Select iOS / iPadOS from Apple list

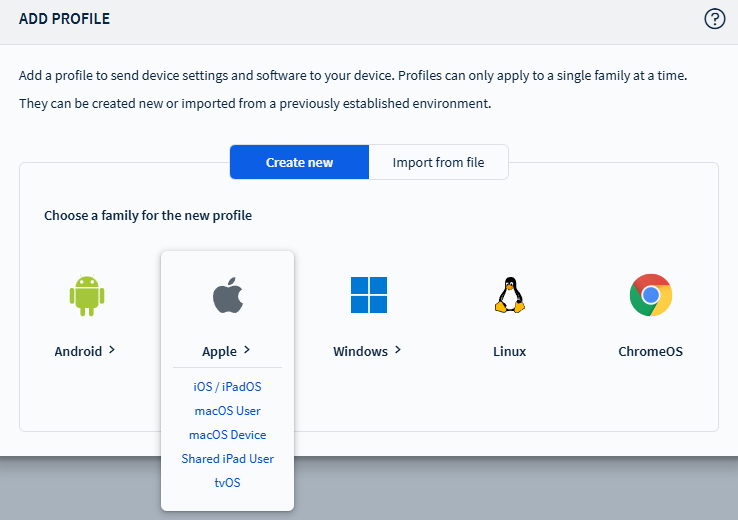point(227,386)
